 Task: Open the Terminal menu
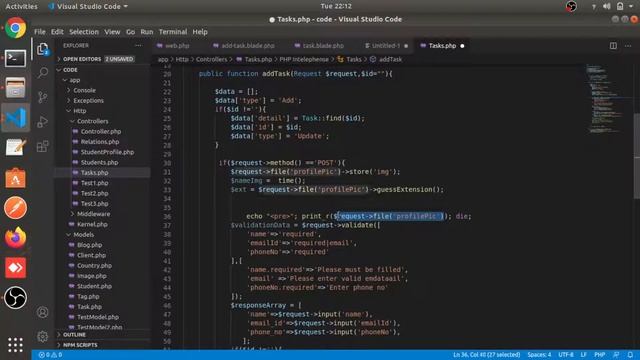point(173,32)
